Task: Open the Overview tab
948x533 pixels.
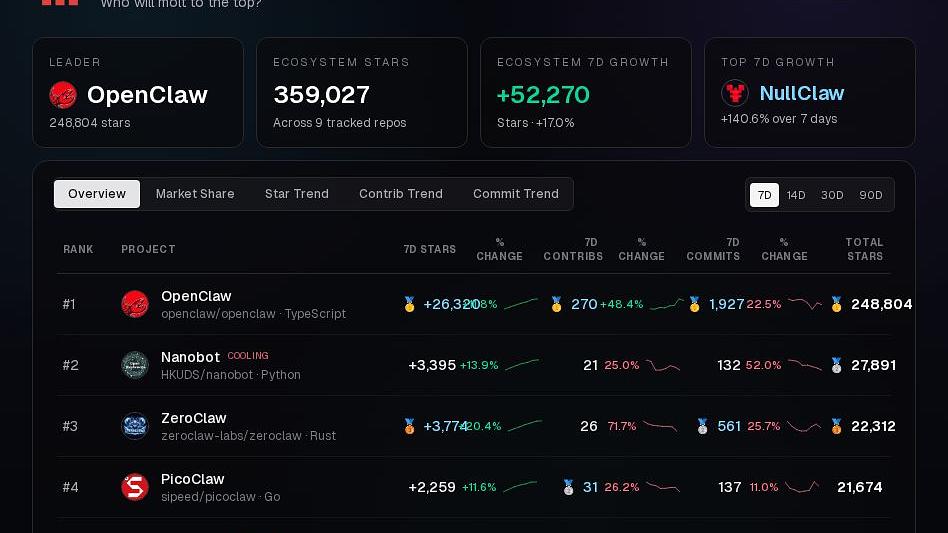Action: tap(97, 194)
